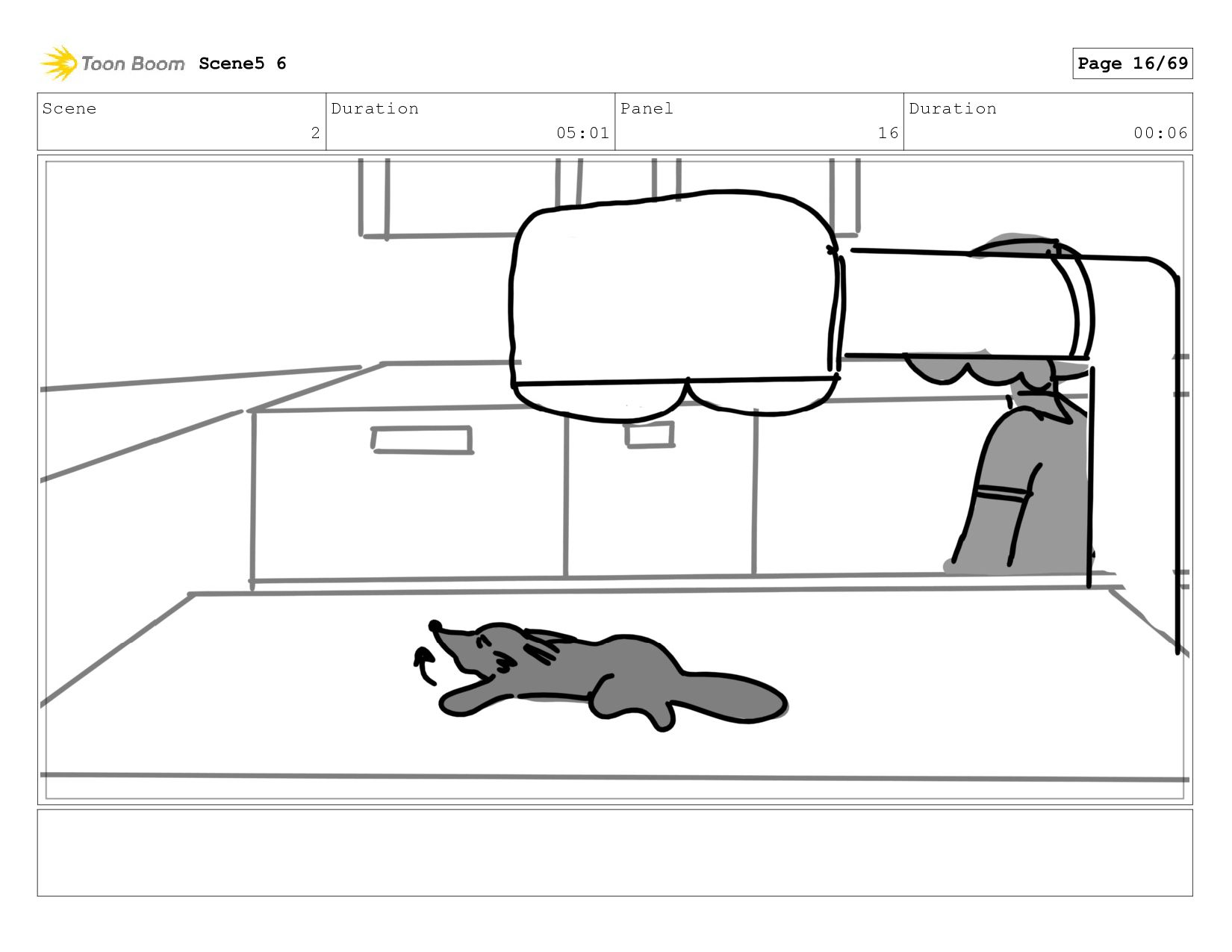Click the panel duration value '00:06'
This screenshot has height=952, width=1232.
[1160, 133]
